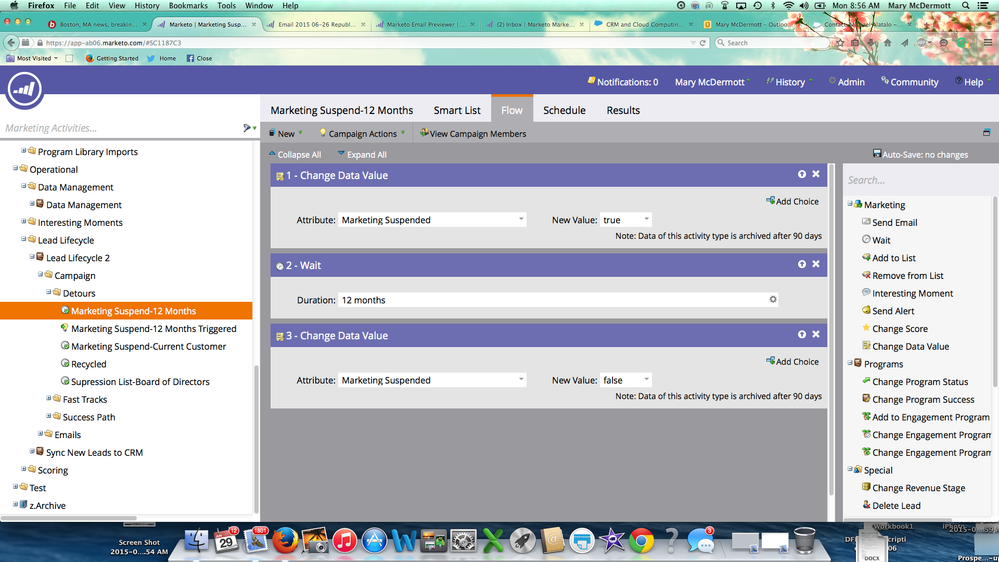Open the Community link
Screen dimensions: 999x562
909,82
